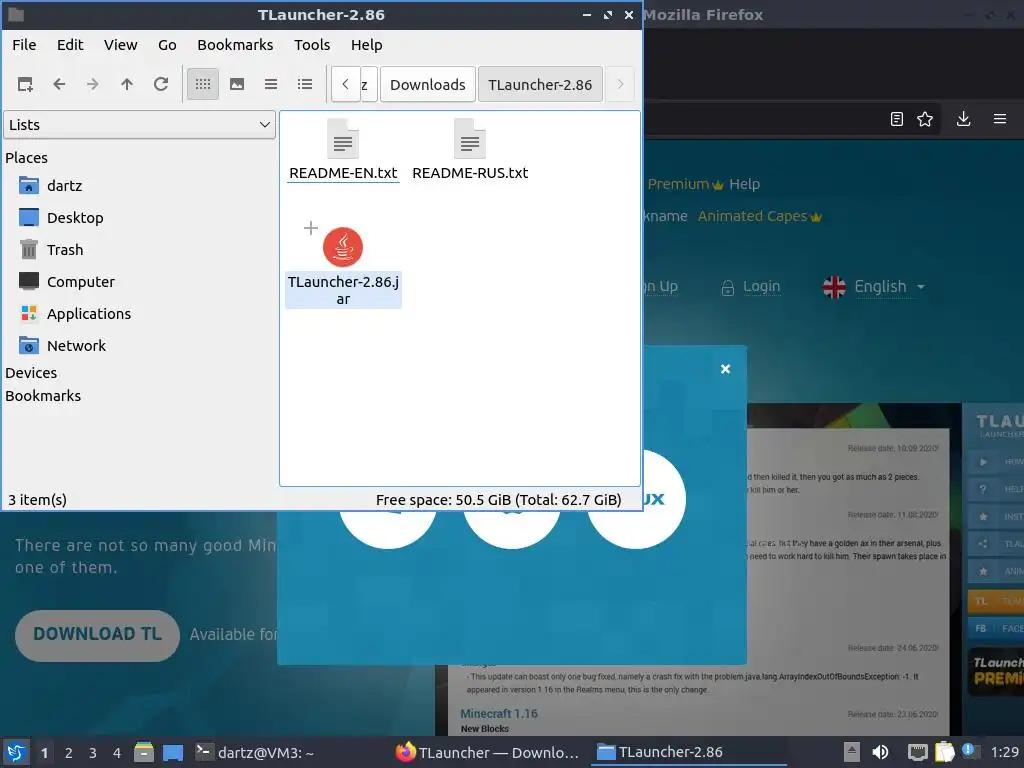Click the plus selection marker on TLauncher jar

point(311,228)
